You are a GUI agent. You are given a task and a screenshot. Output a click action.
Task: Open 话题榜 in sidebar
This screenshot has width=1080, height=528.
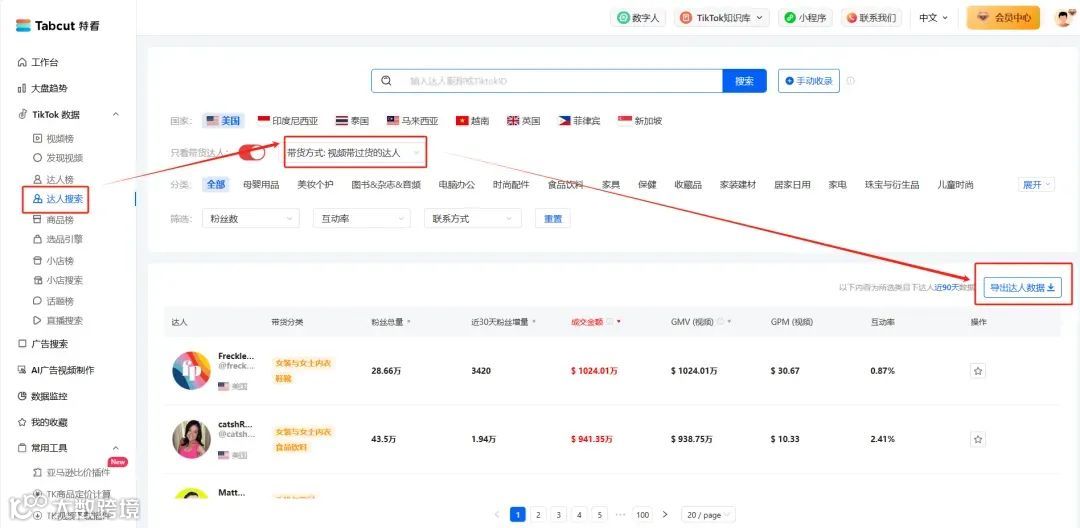point(53,301)
